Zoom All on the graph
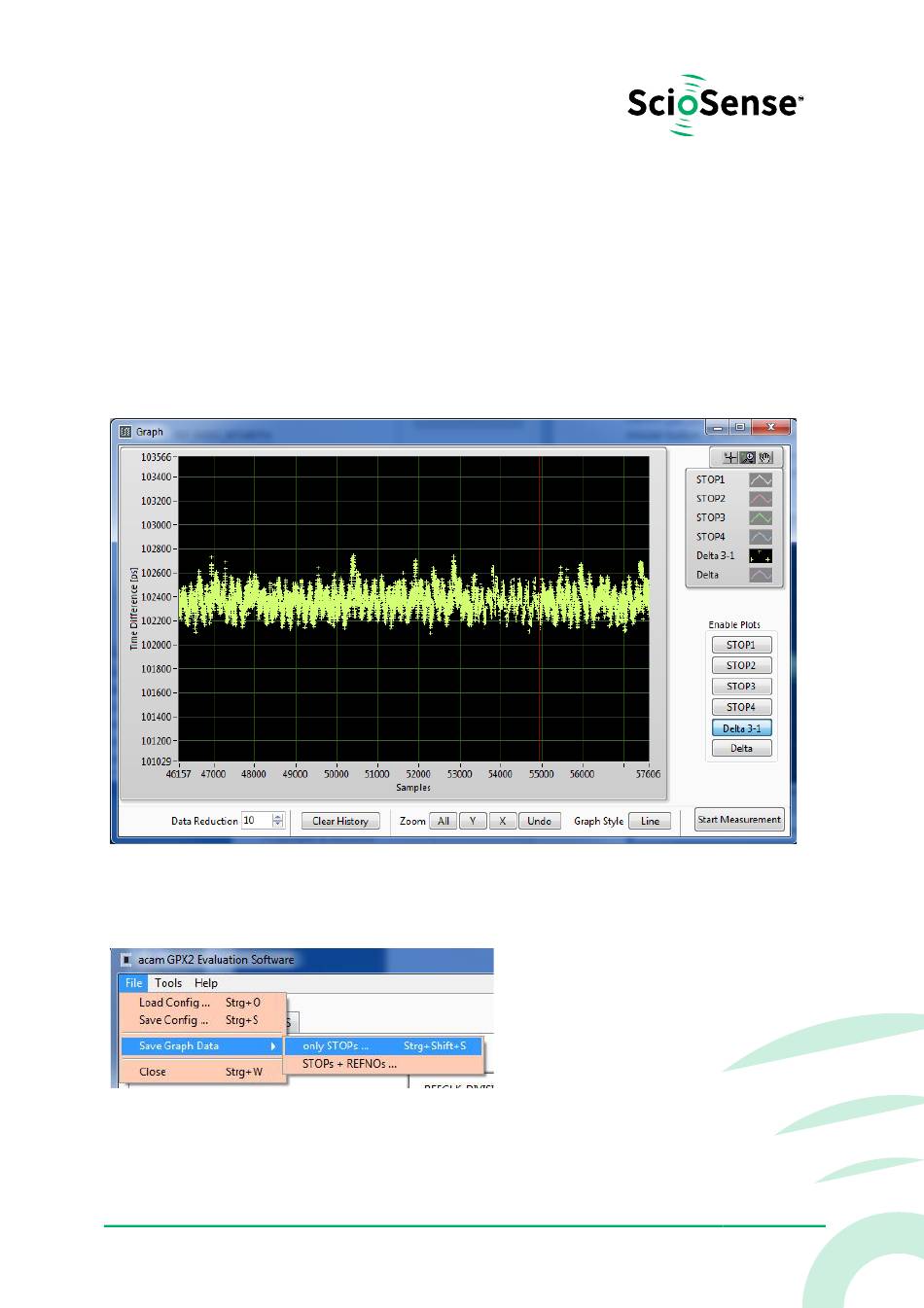 tap(444, 821)
